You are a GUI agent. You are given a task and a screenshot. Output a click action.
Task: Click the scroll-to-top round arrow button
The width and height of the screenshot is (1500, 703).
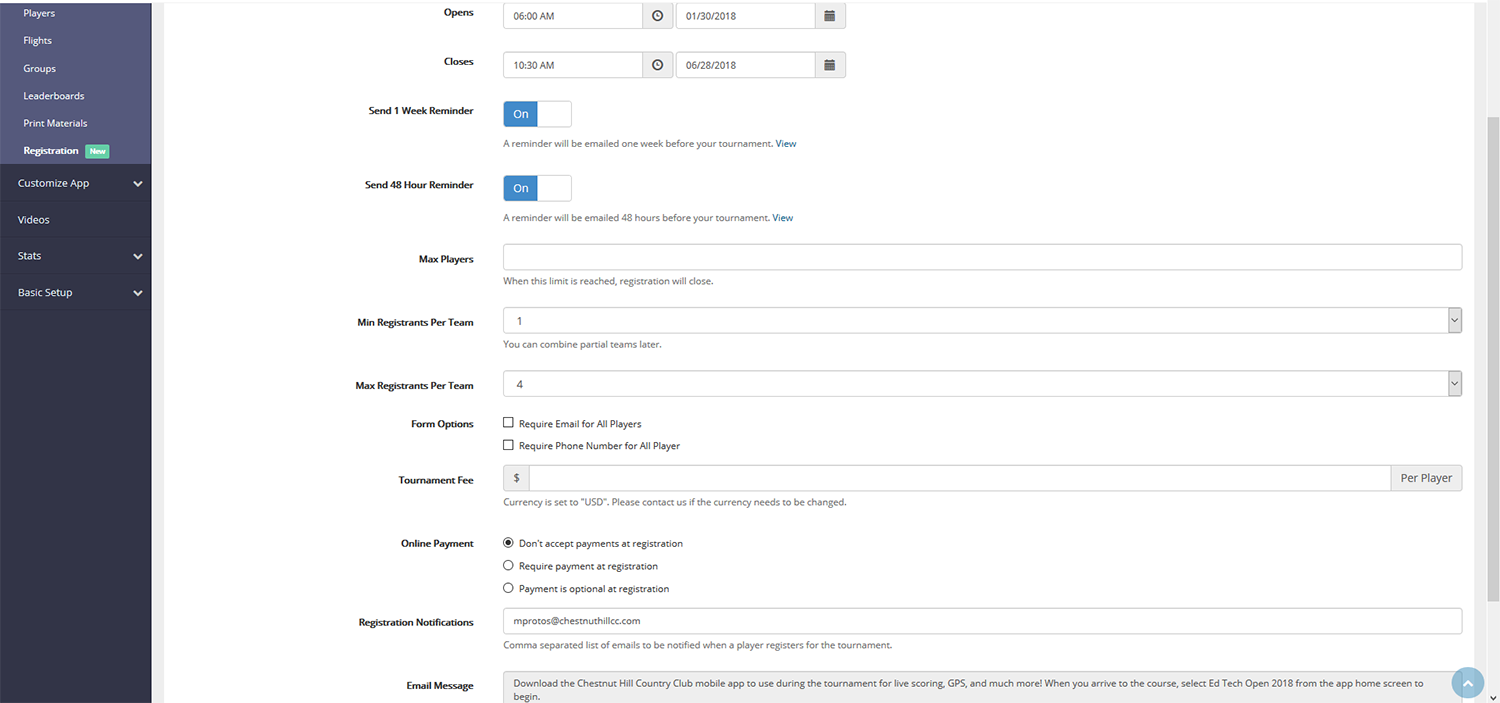tap(1467, 682)
